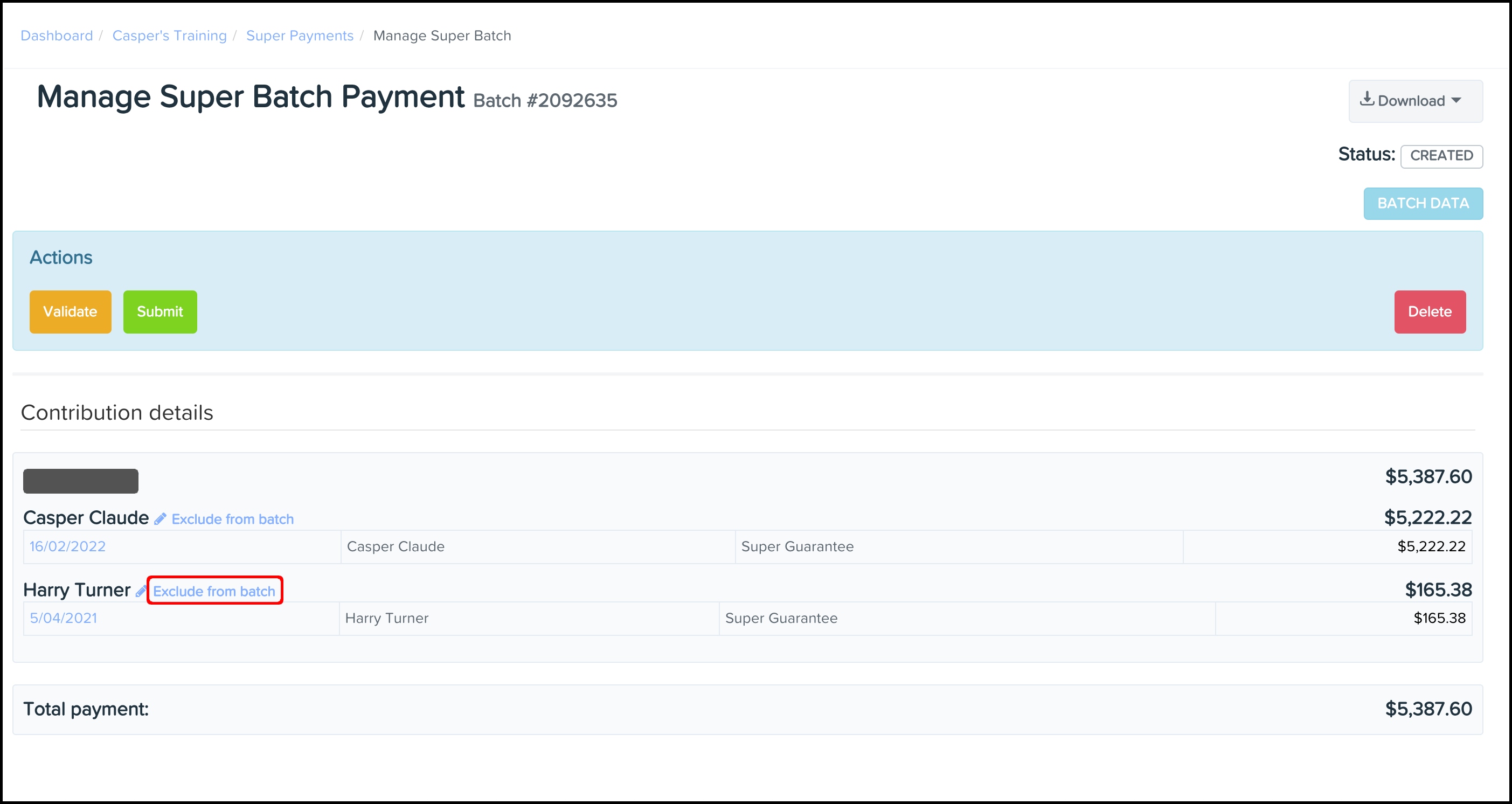1512x804 pixels.
Task: Open the 16/02/2022 pay run link
Action: (67, 546)
